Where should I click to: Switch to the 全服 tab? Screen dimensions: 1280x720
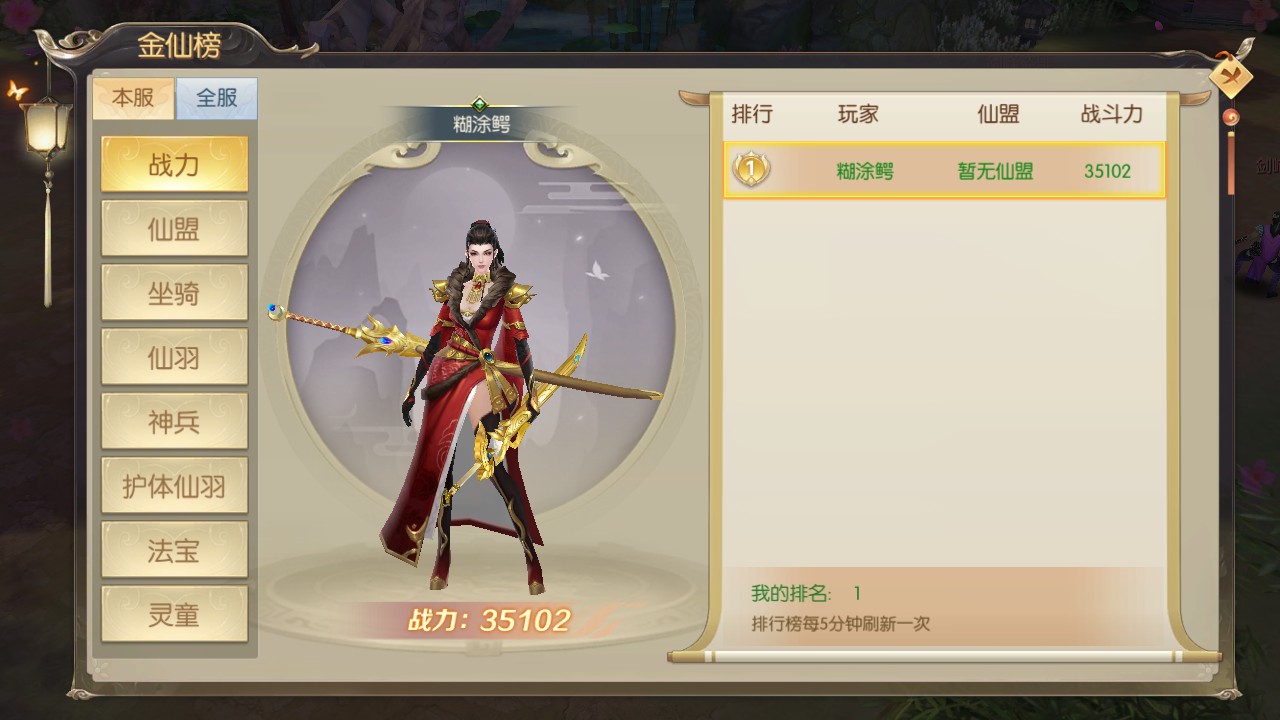[216, 98]
